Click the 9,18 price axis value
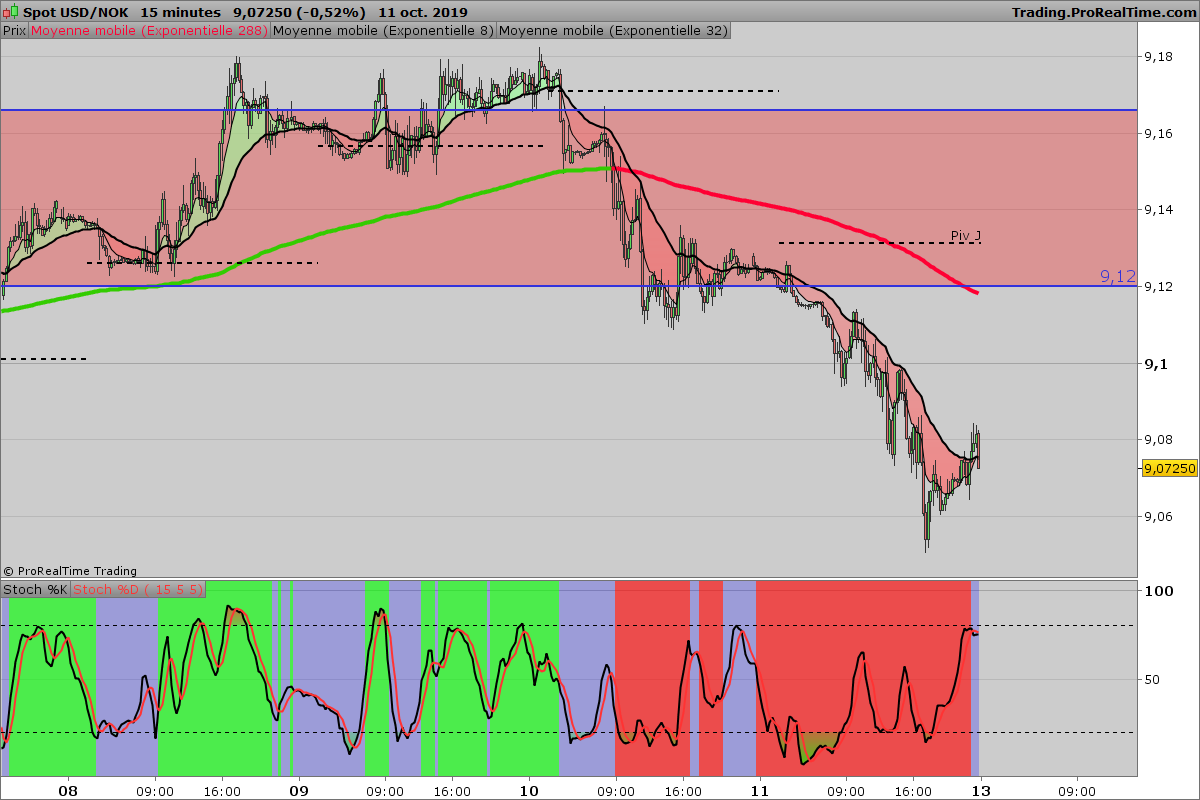The image size is (1200, 800). [x=1158, y=57]
